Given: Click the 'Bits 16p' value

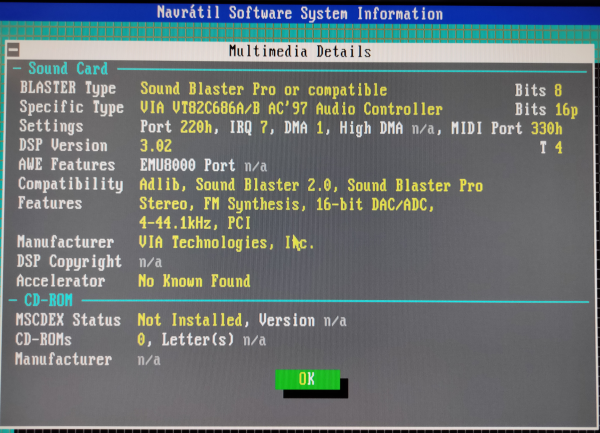Looking at the screenshot, I should tap(546, 109).
